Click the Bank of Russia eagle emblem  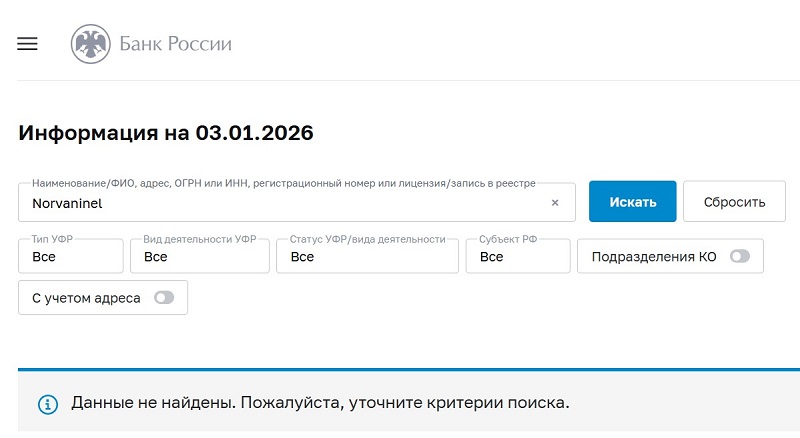[x=91, y=44]
